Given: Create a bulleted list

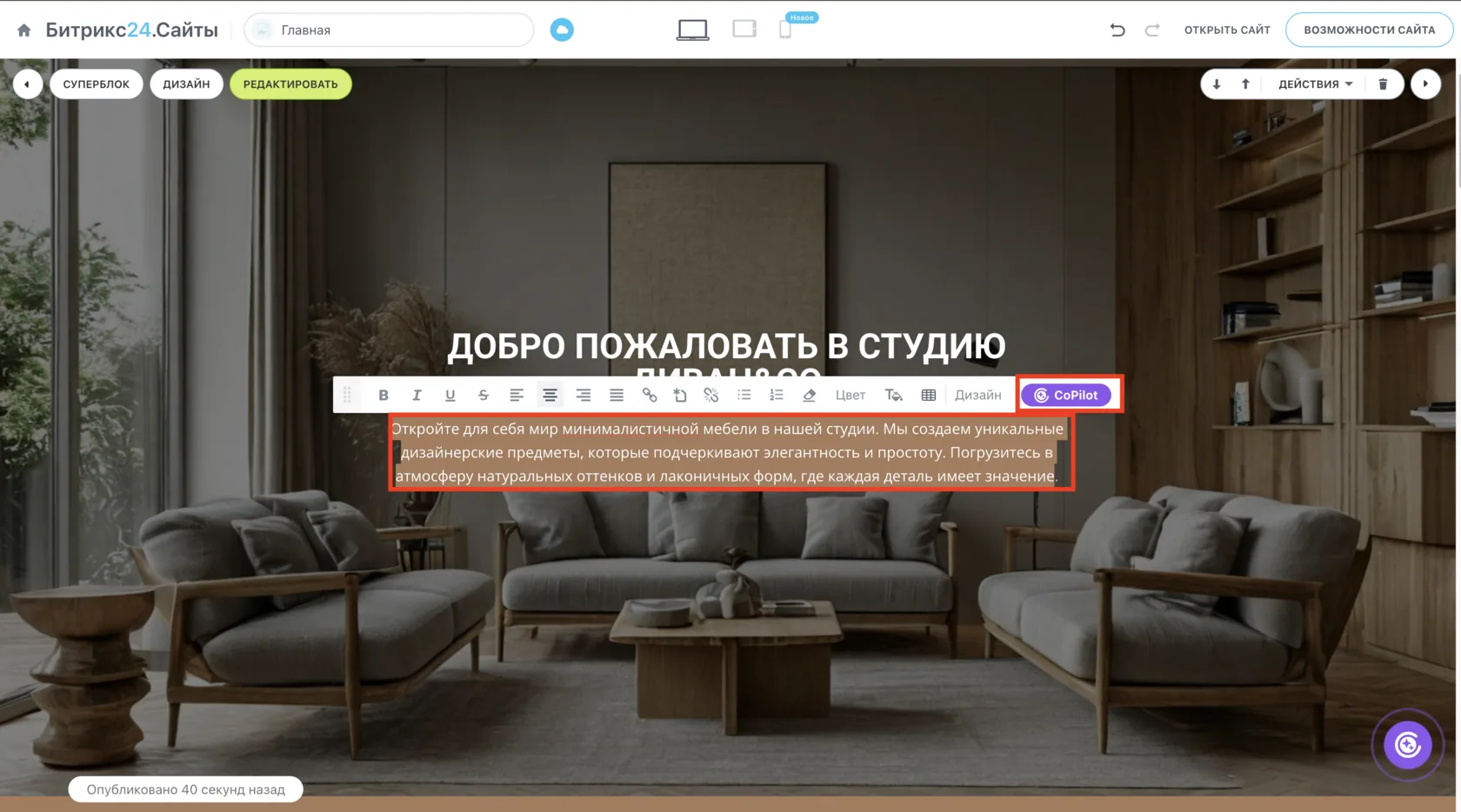Looking at the screenshot, I should [x=744, y=395].
